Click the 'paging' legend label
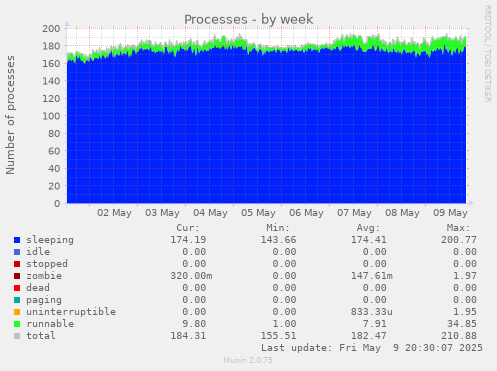This screenshot has height=371, width=497. click(x=44, y=300)
